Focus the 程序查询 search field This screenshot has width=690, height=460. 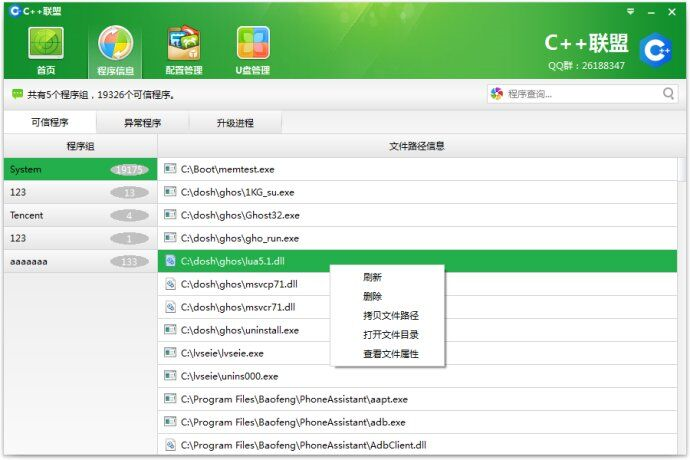[x=582, y=94]
